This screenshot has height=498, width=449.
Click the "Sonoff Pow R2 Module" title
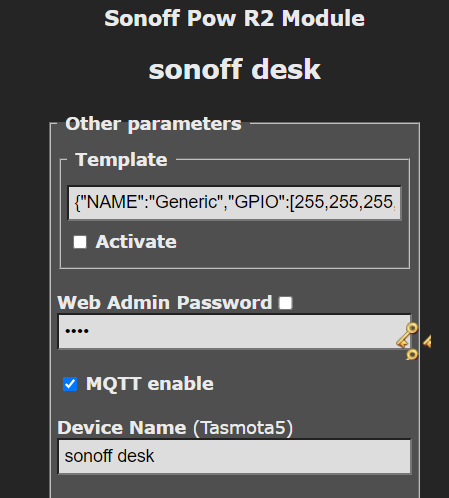tap(234, 18)
